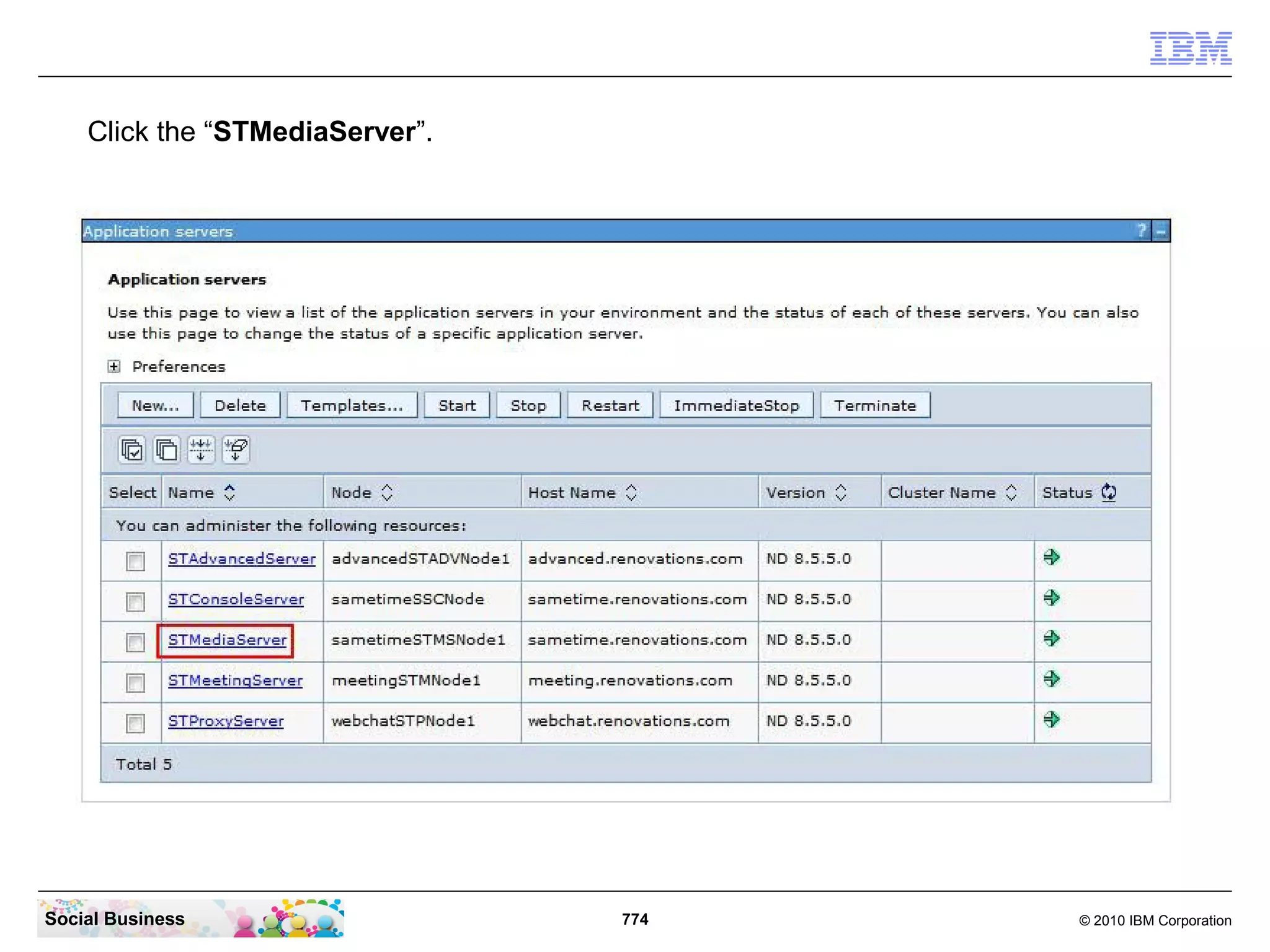
Task: Click the meeting.renovations.com host name
Action: click(x=630, y=681)
